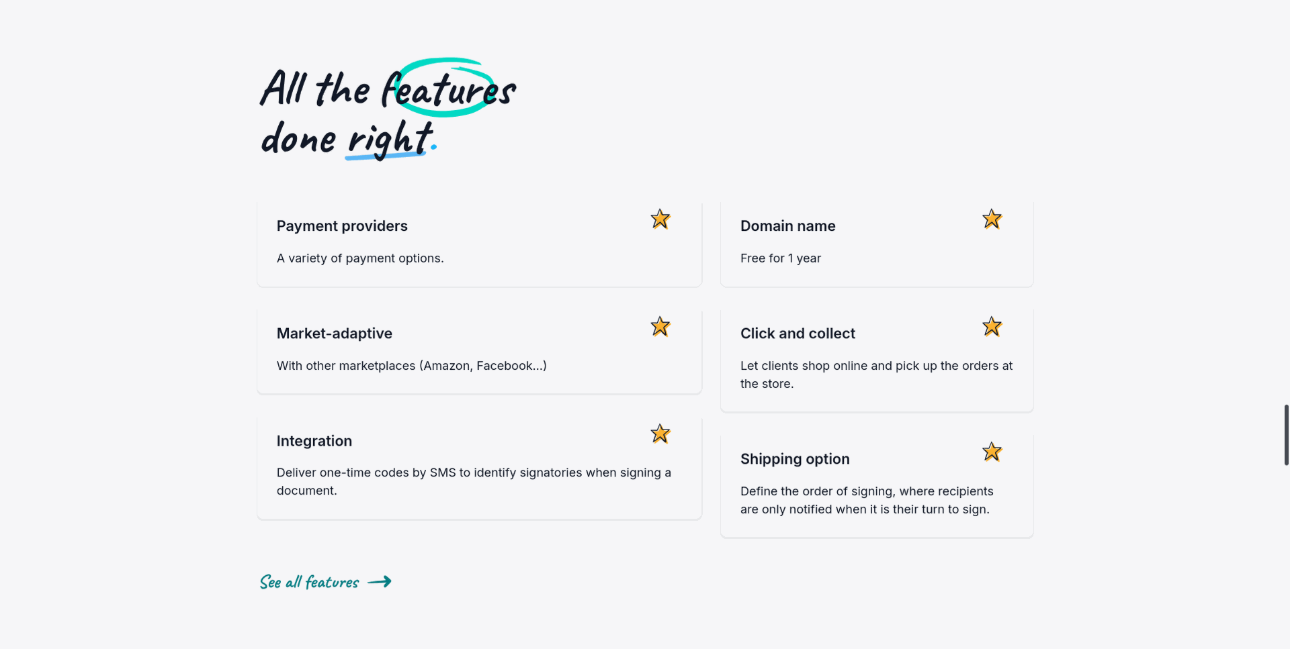The image size is (1290, 649).
Task: Click the Click and collect title
Action: point(797,333)
